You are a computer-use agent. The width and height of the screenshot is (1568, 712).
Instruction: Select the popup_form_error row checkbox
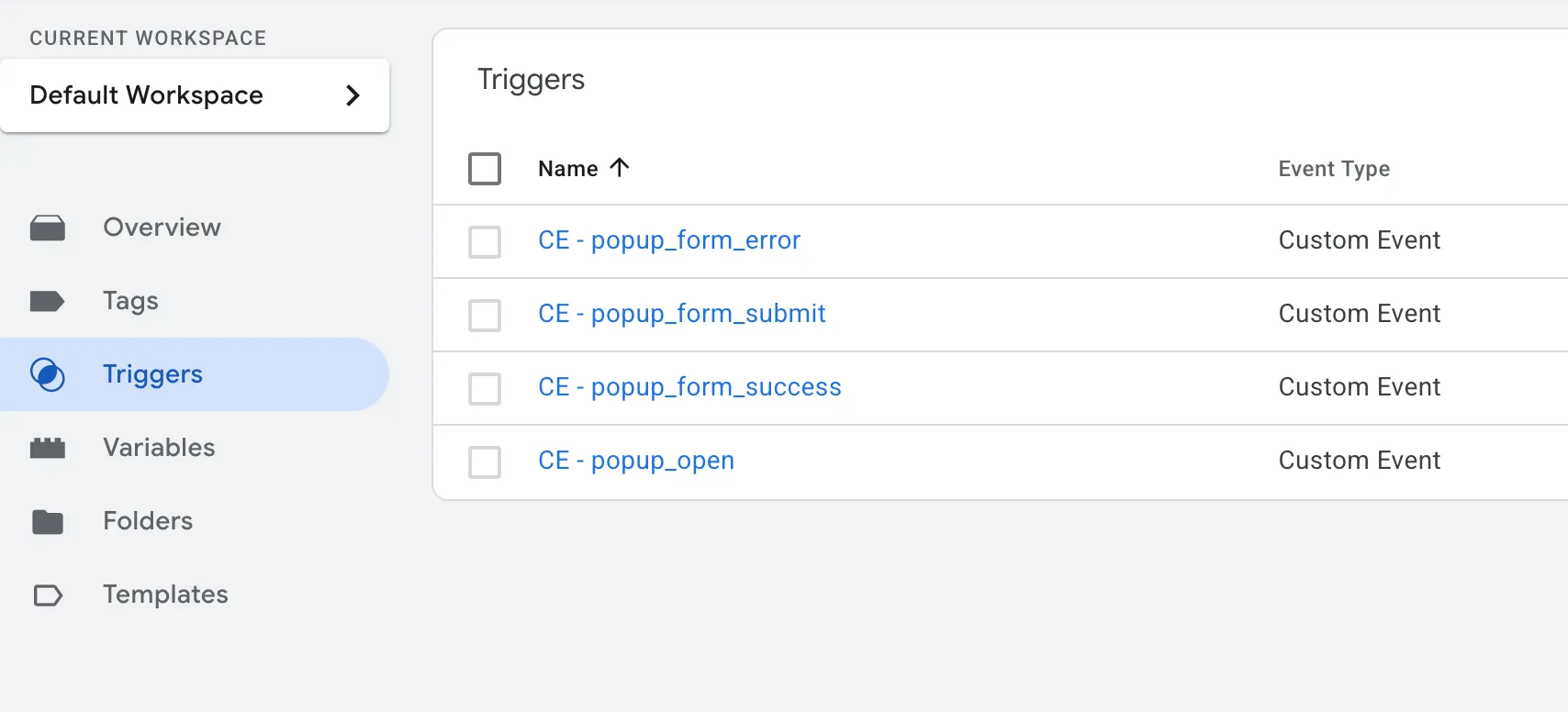pos(485,242)
